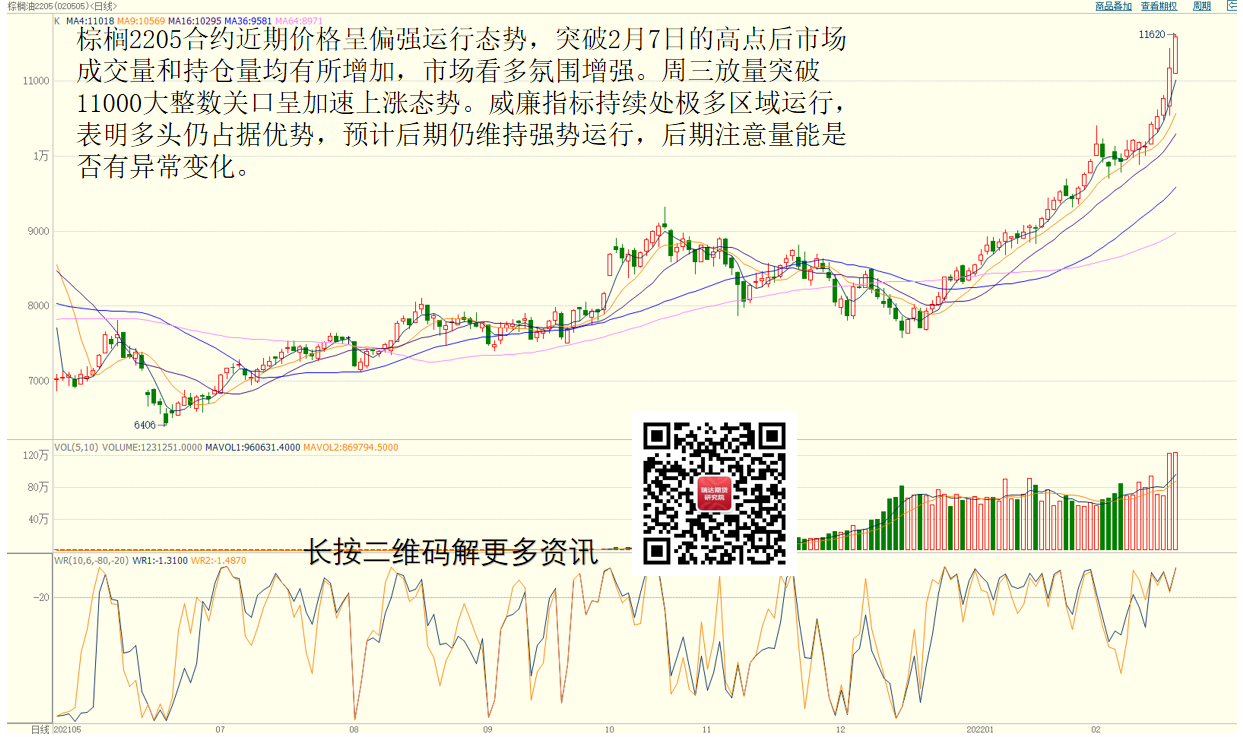Open the 查看期权 link

tap(1160, 6)
